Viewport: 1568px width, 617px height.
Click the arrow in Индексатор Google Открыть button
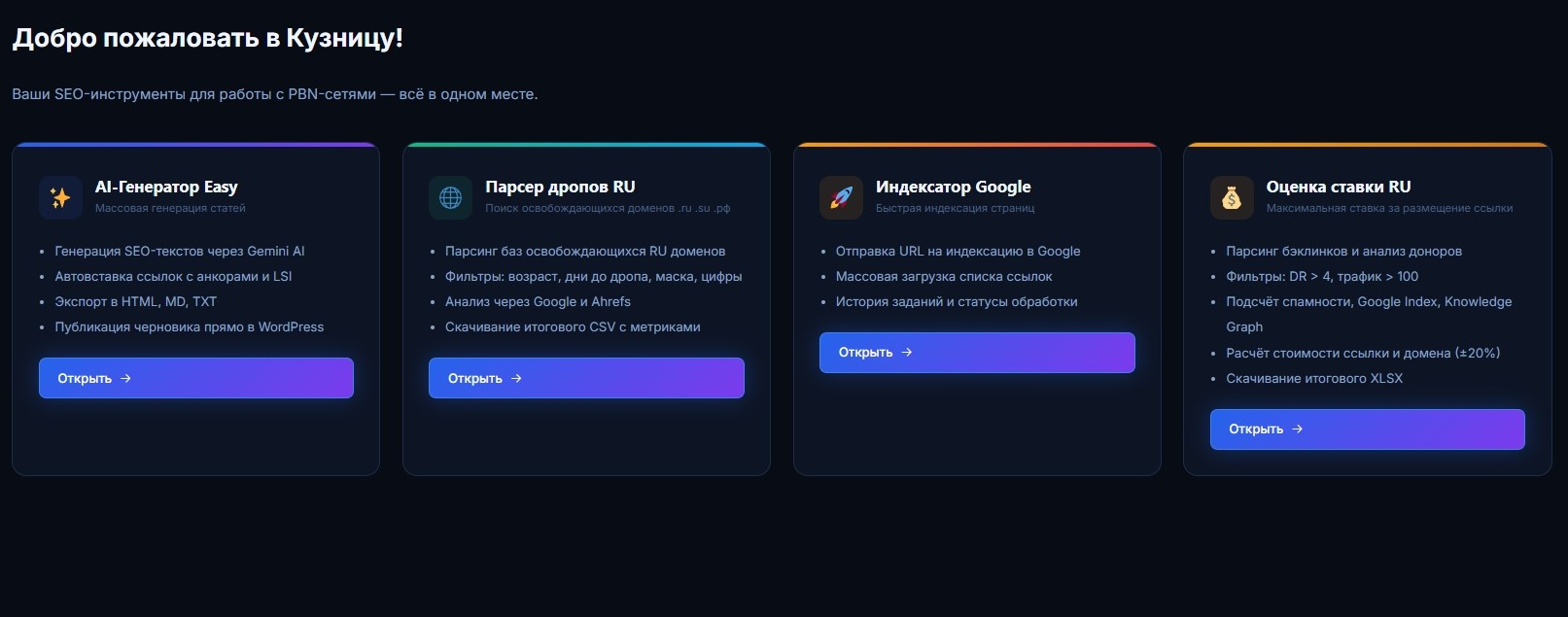pos(908,352)
